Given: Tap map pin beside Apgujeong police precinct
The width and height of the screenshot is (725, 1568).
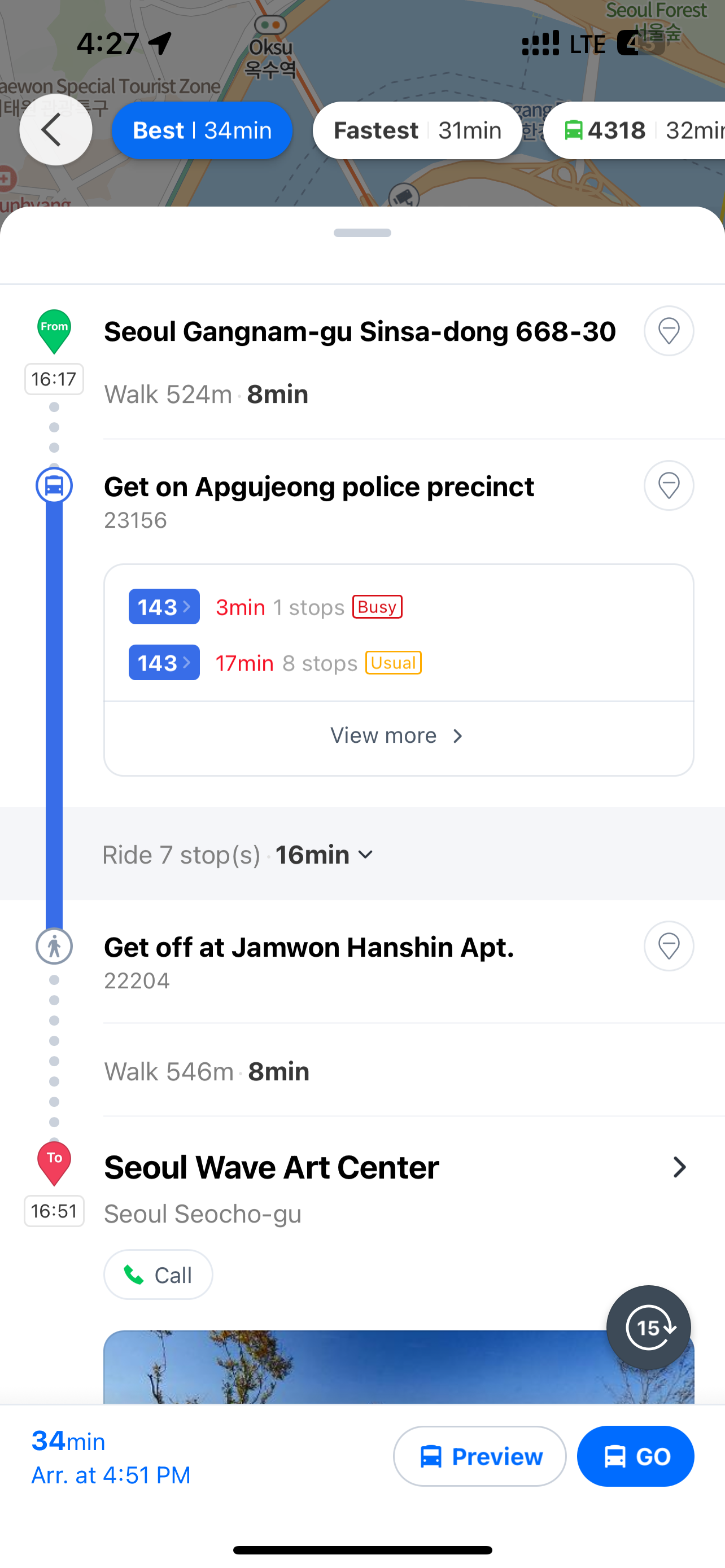Looking at the screenshot, I should (x=669, y=486).
